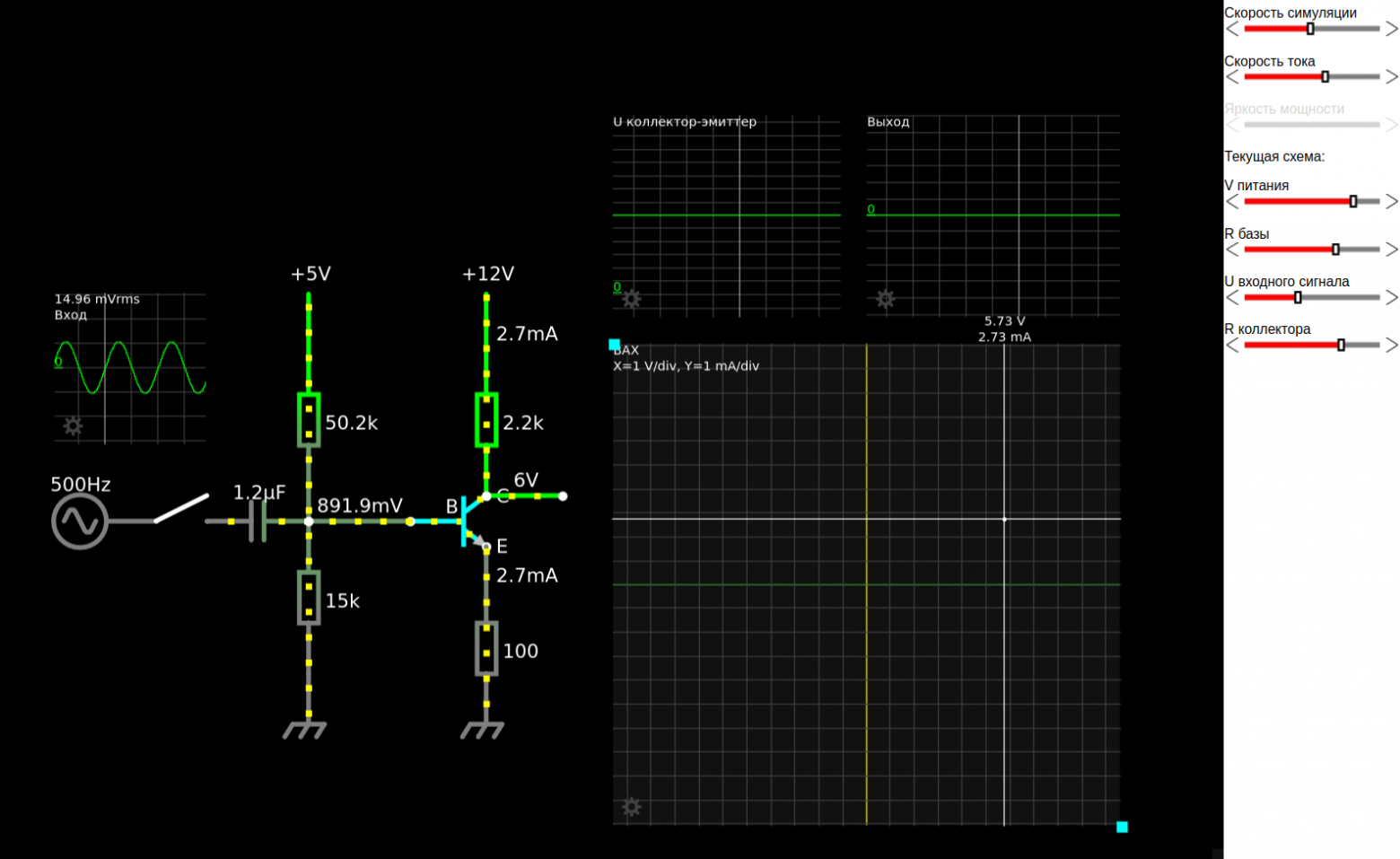
Task: Decrease R коллектора with left arrow
Action: [1232, 345]
